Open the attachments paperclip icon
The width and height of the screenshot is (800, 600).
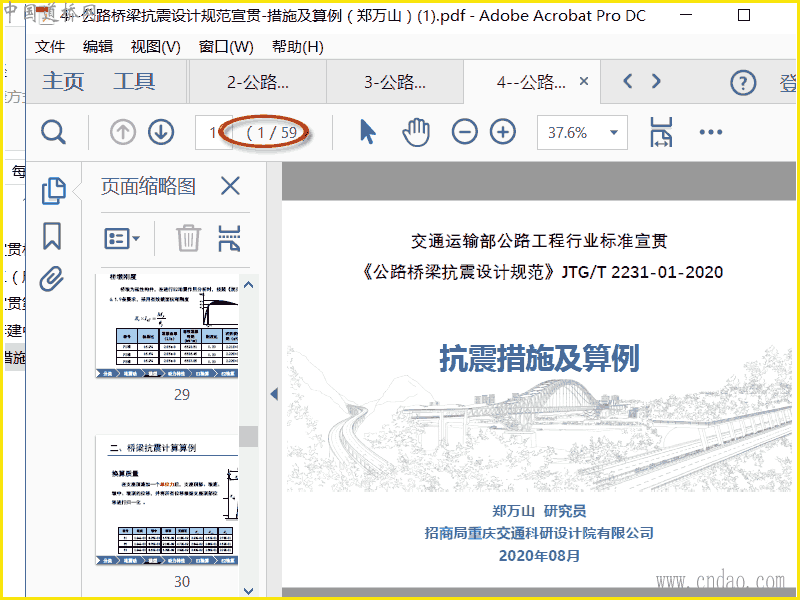52,279
